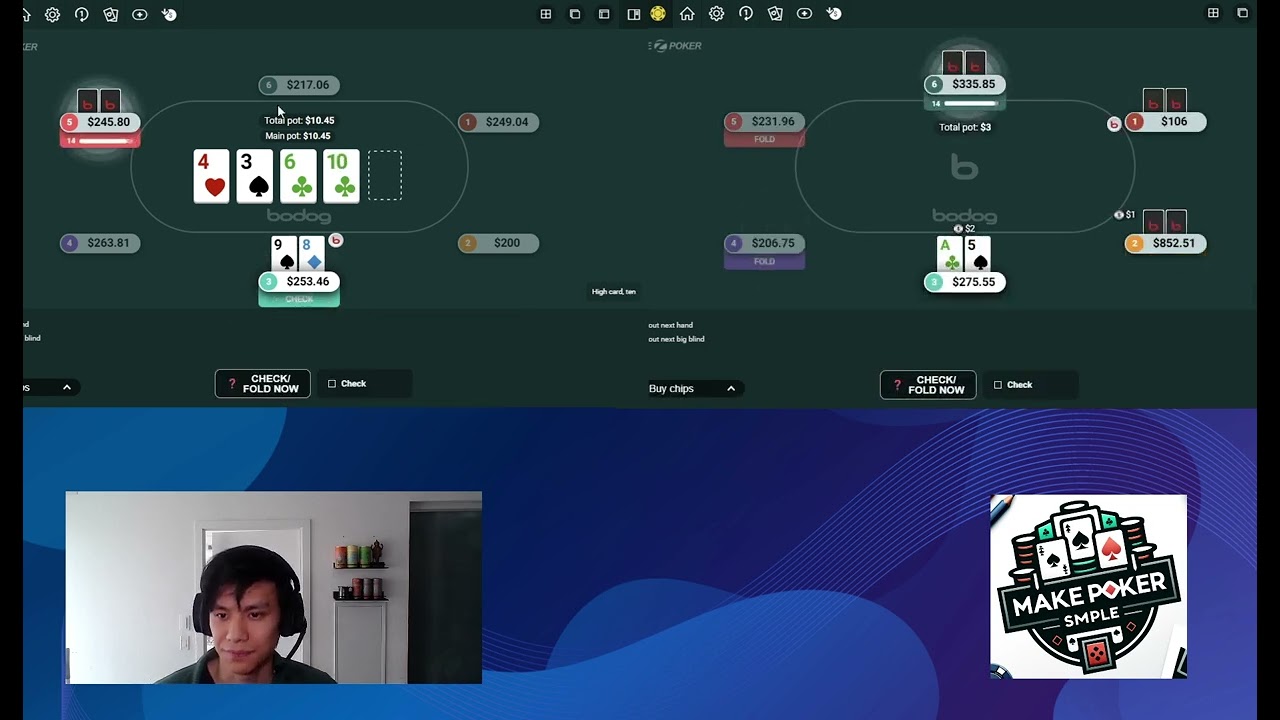Tick the Check checkbox on left table
Viewport: 1280px width, 720px height.
coord(332,384)
